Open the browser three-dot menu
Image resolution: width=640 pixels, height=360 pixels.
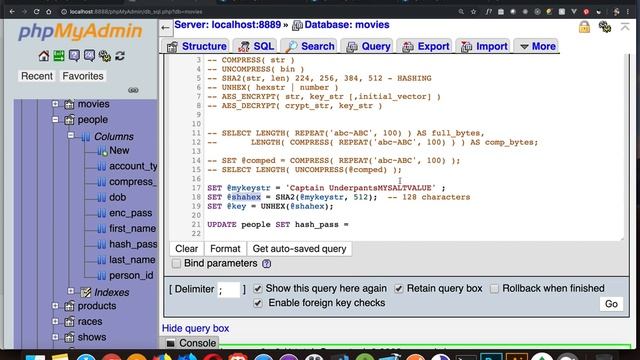[x=628, y=12]
